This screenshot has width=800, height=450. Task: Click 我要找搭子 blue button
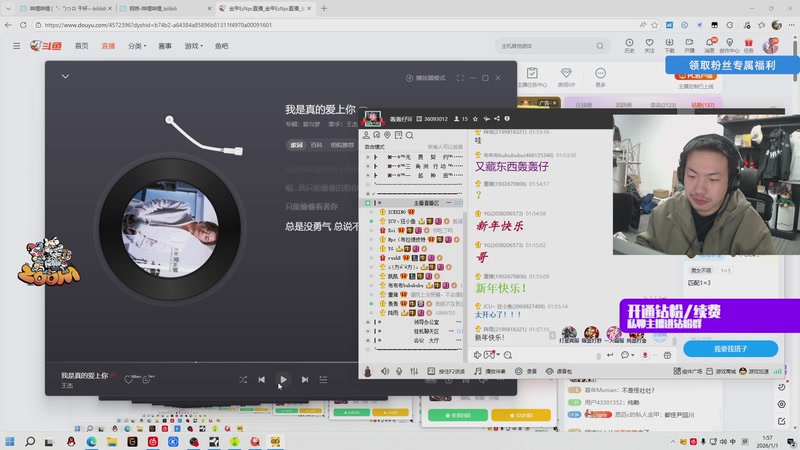(x=731, y=348)
